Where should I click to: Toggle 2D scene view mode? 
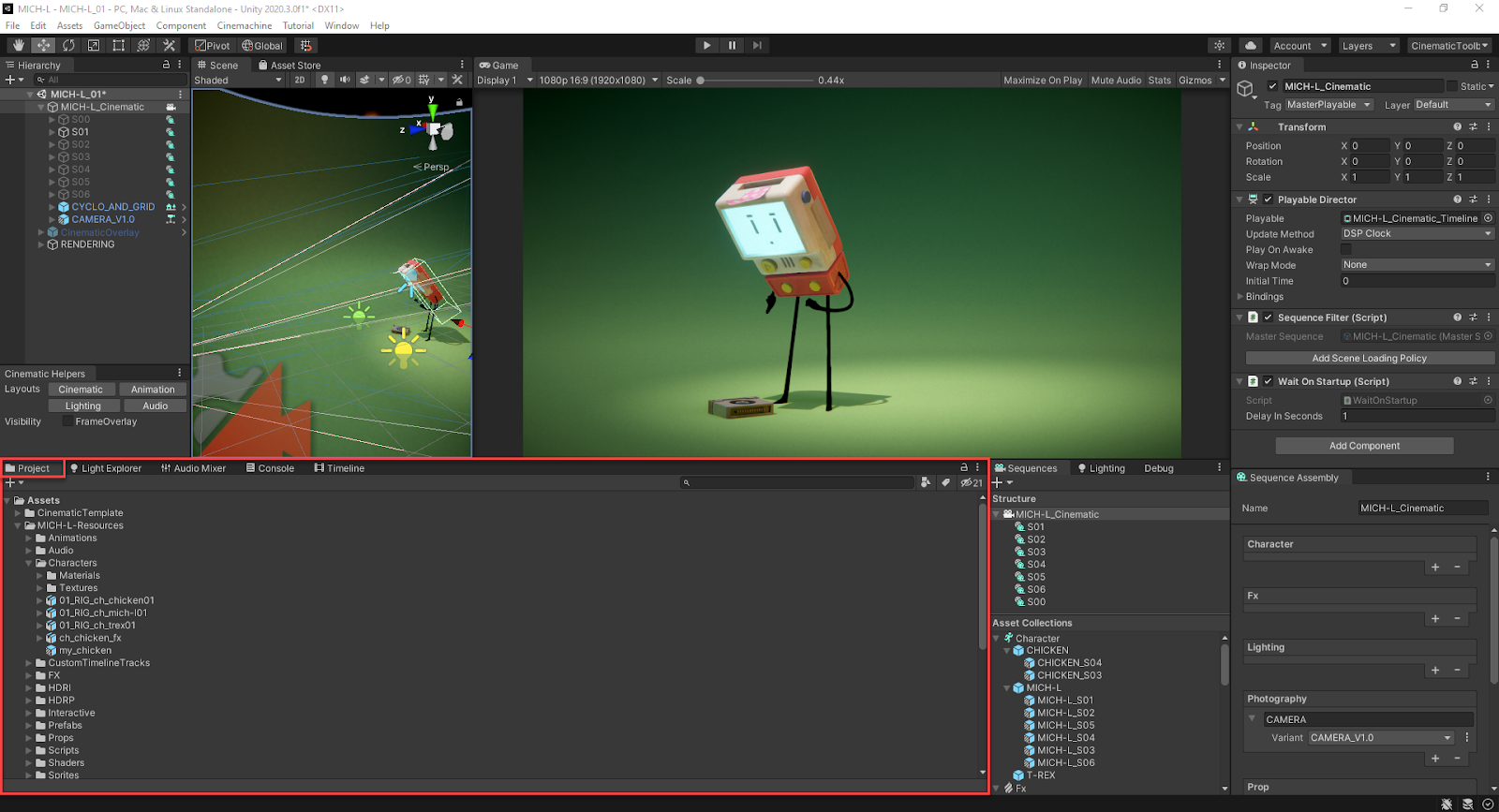coord(300,80)
